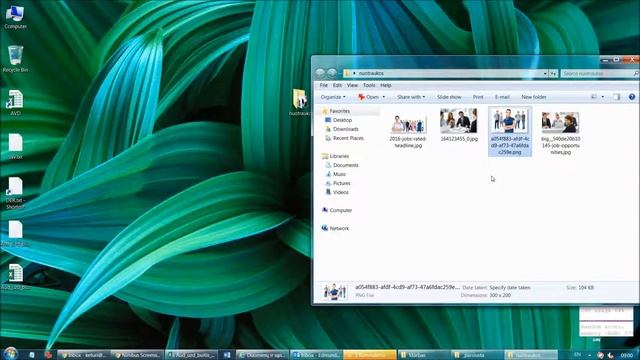
Task: Open the Edit menu
Action: point(337,85)
